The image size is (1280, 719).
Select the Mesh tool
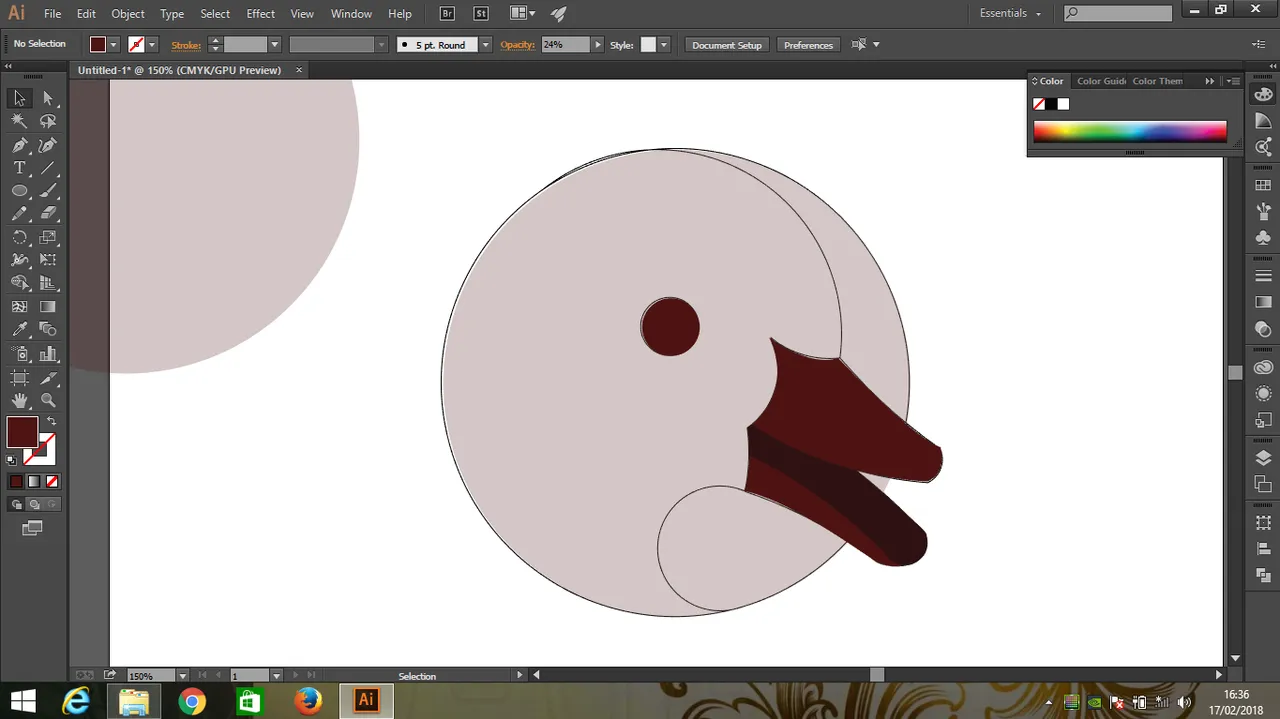[19, 307]
